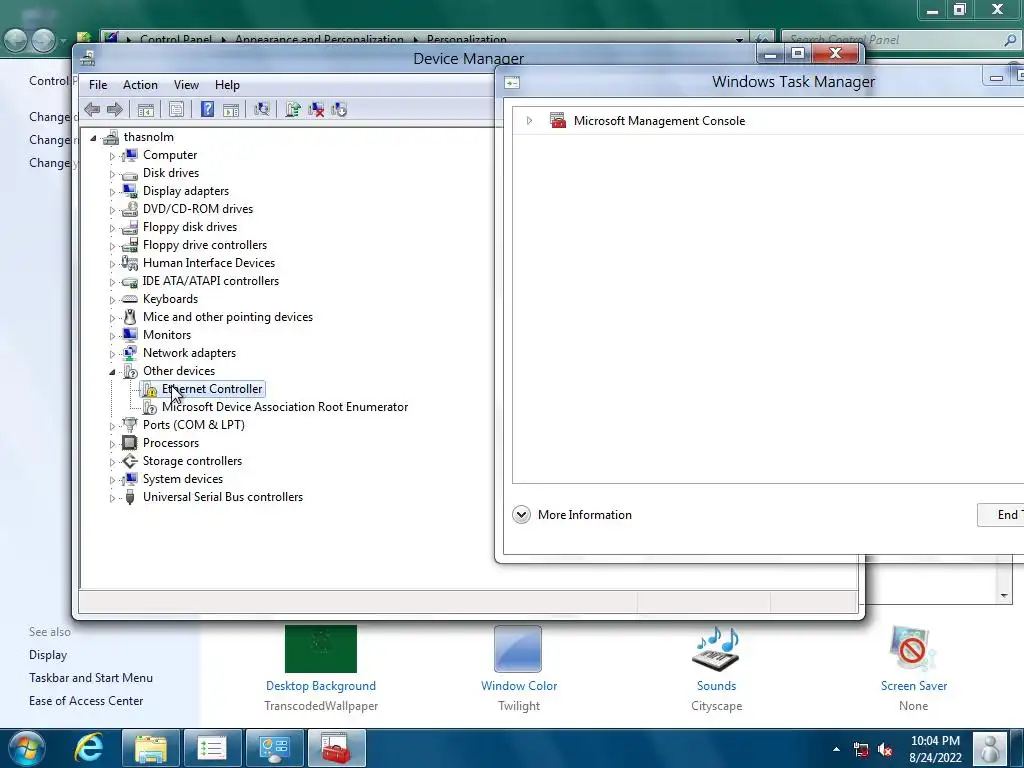Show hidden tray icons arrow
This screenshot has width=1024, height=768.
(x=837, y=749)
